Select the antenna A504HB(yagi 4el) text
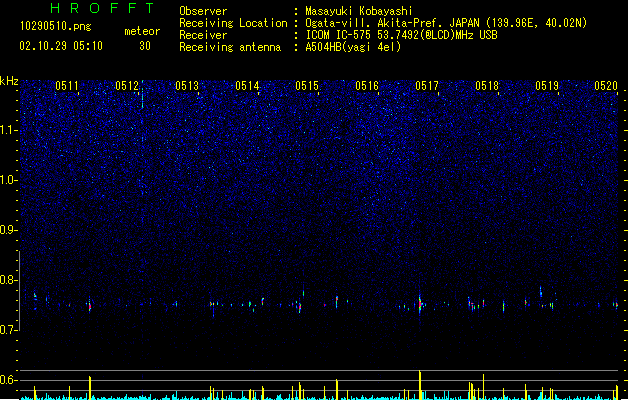The height and width of the screenshot is (400, 629). click(353, 47)
